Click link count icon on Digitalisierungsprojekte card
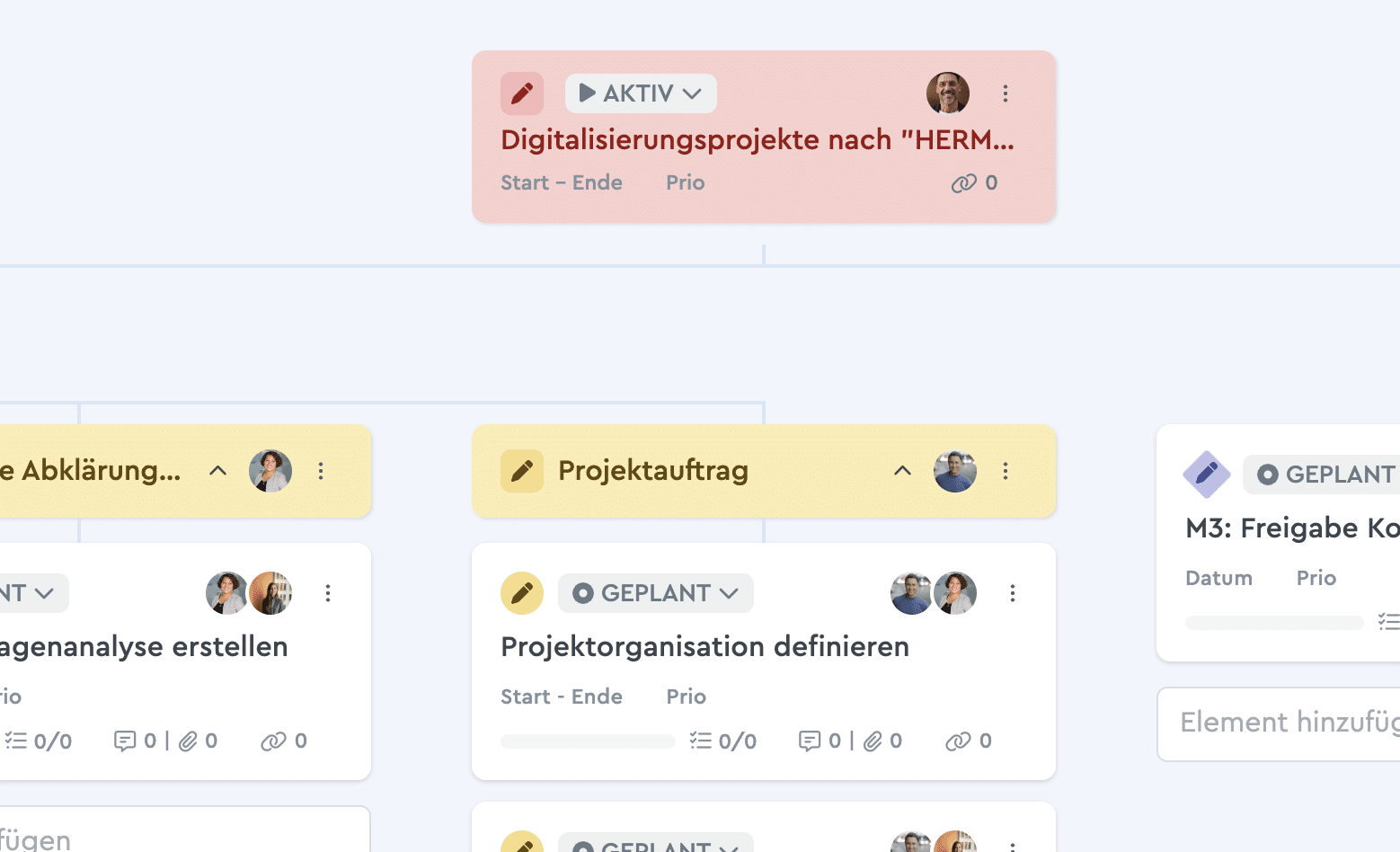Screen dimensions: 1400x852 click(x=963, y=183)
